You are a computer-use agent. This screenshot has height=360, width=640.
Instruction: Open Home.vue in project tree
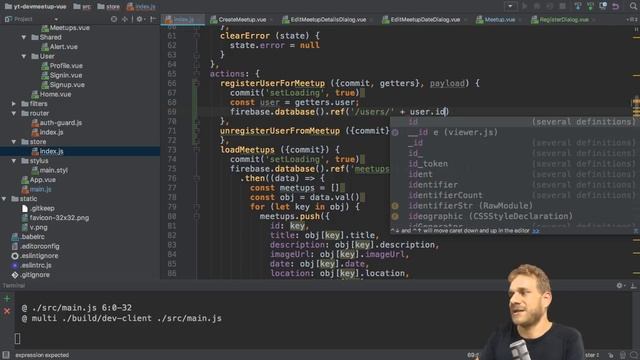point(51,94)
